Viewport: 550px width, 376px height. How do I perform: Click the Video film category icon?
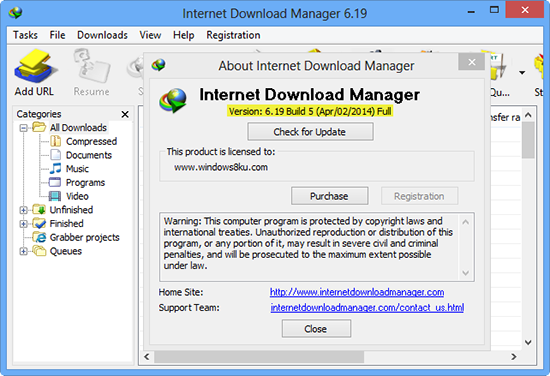[x=55, y=196]
